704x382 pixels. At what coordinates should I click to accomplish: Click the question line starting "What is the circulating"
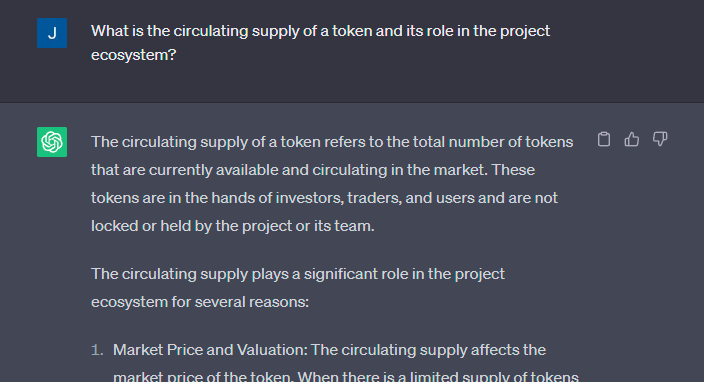pos(321,31)
